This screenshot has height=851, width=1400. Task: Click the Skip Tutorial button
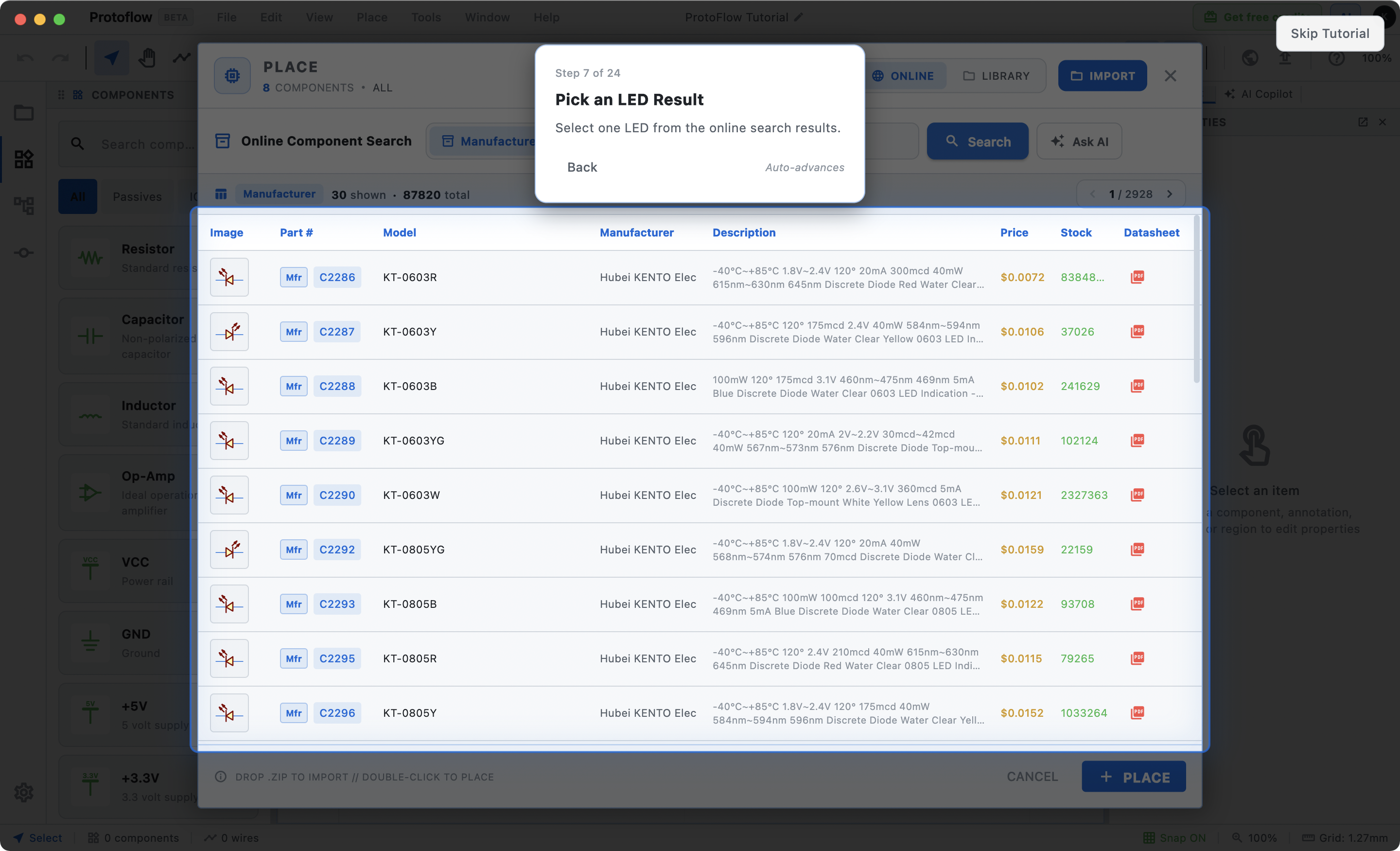pos(1330,34)
